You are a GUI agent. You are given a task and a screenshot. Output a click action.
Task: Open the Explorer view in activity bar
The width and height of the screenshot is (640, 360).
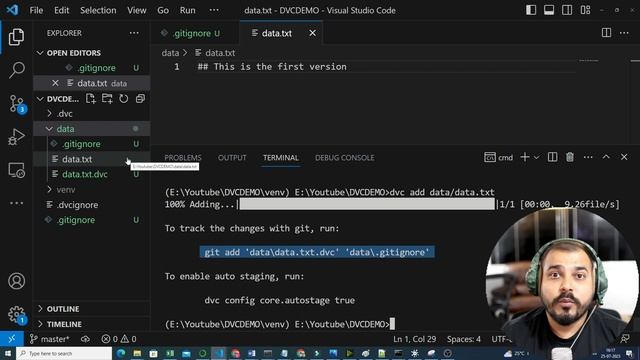pyautogui.click(x=16, y=37)
